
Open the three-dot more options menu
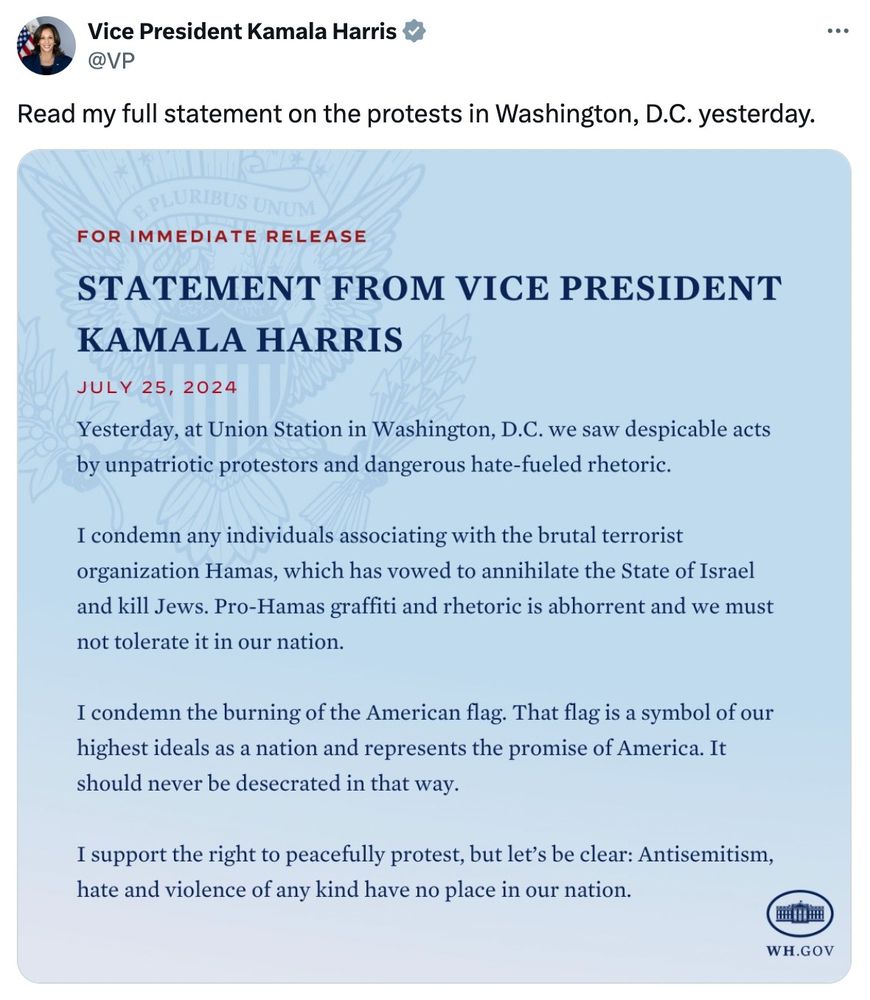coord(837,31)
